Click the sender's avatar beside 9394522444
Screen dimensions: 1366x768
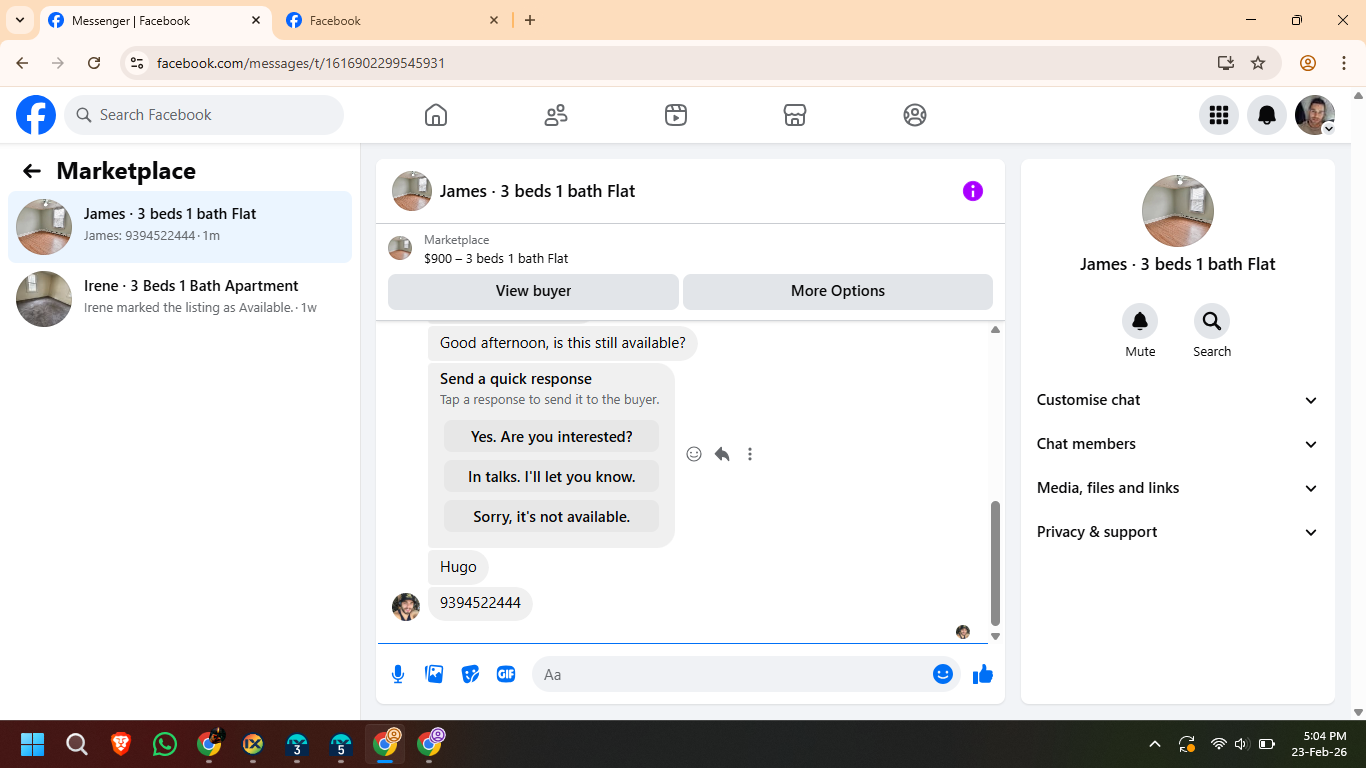point(406,607)
